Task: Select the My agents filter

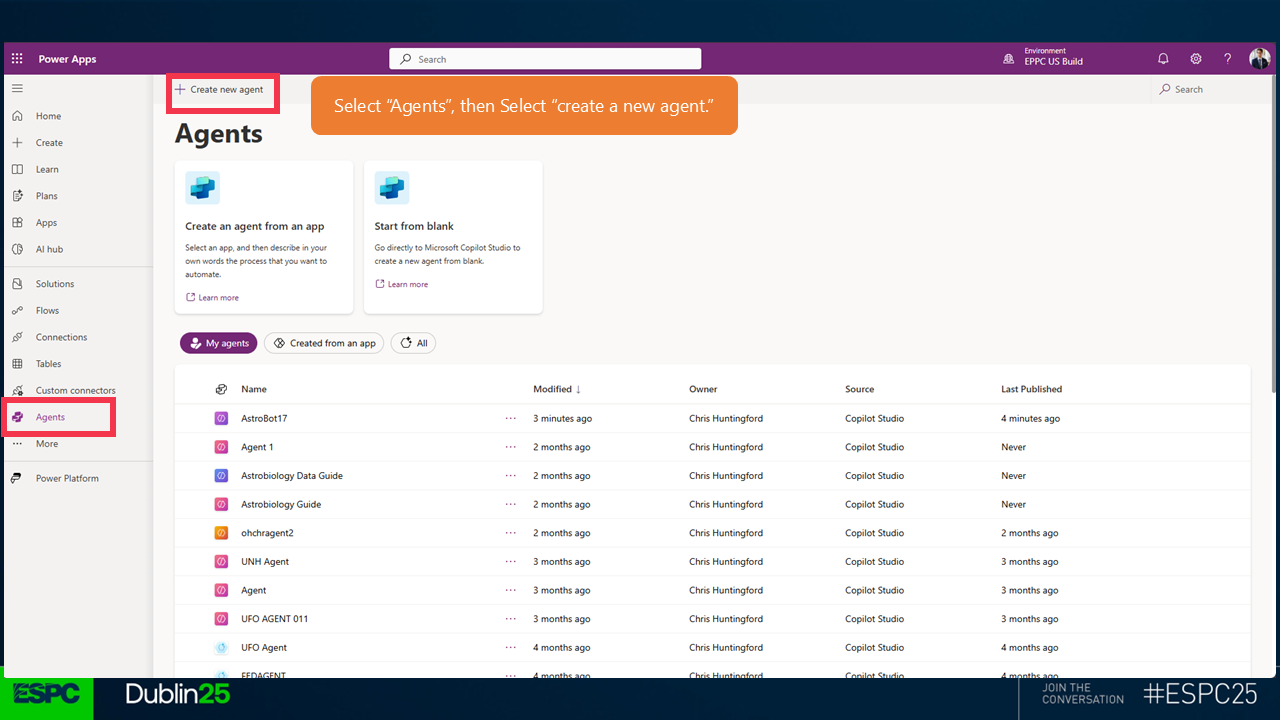Action: click(x=219, y=343)
